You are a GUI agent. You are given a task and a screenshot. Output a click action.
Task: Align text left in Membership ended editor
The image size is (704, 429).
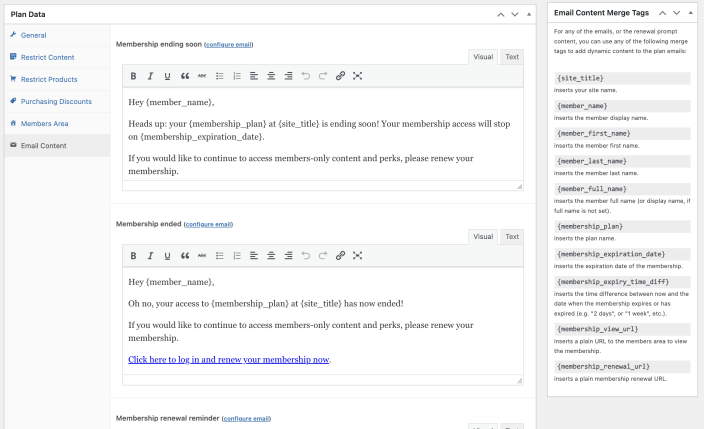[x=254, y=256]
